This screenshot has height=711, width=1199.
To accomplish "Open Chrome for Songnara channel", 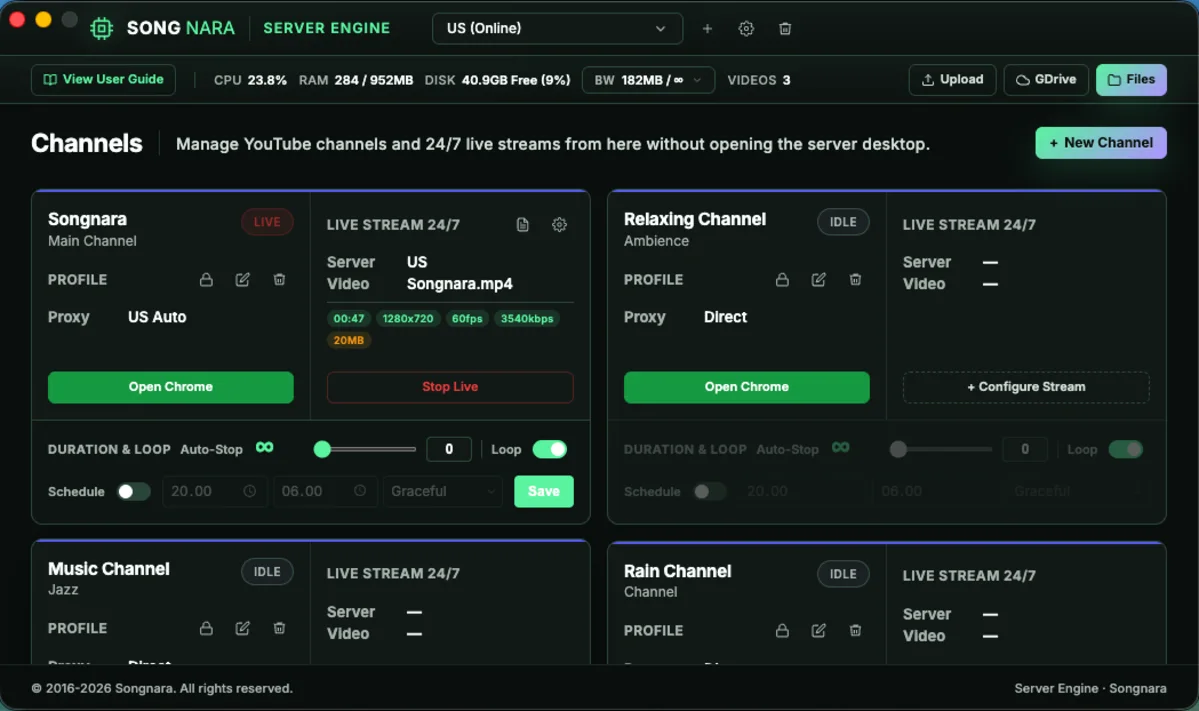I will tap(171, 387).
